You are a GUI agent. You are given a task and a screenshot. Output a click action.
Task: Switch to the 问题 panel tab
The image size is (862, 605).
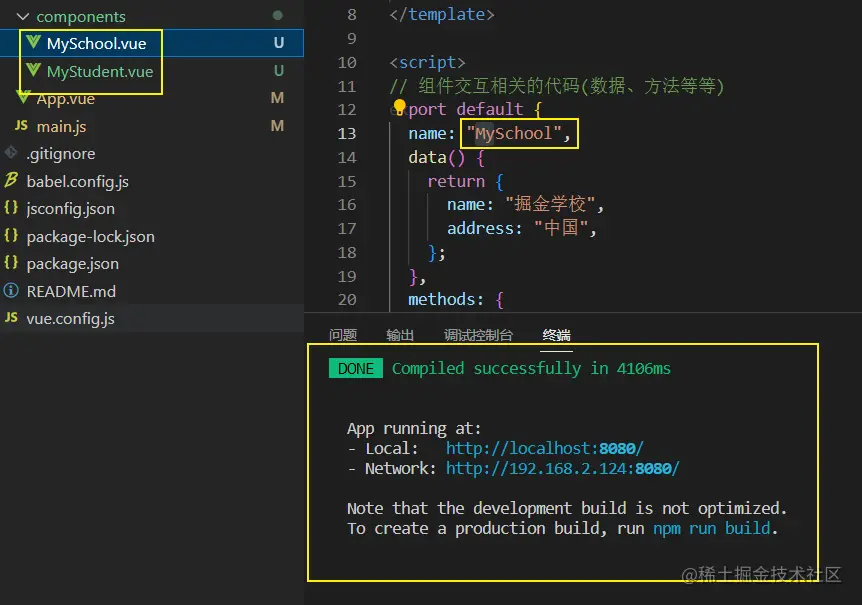coord(343,335)
